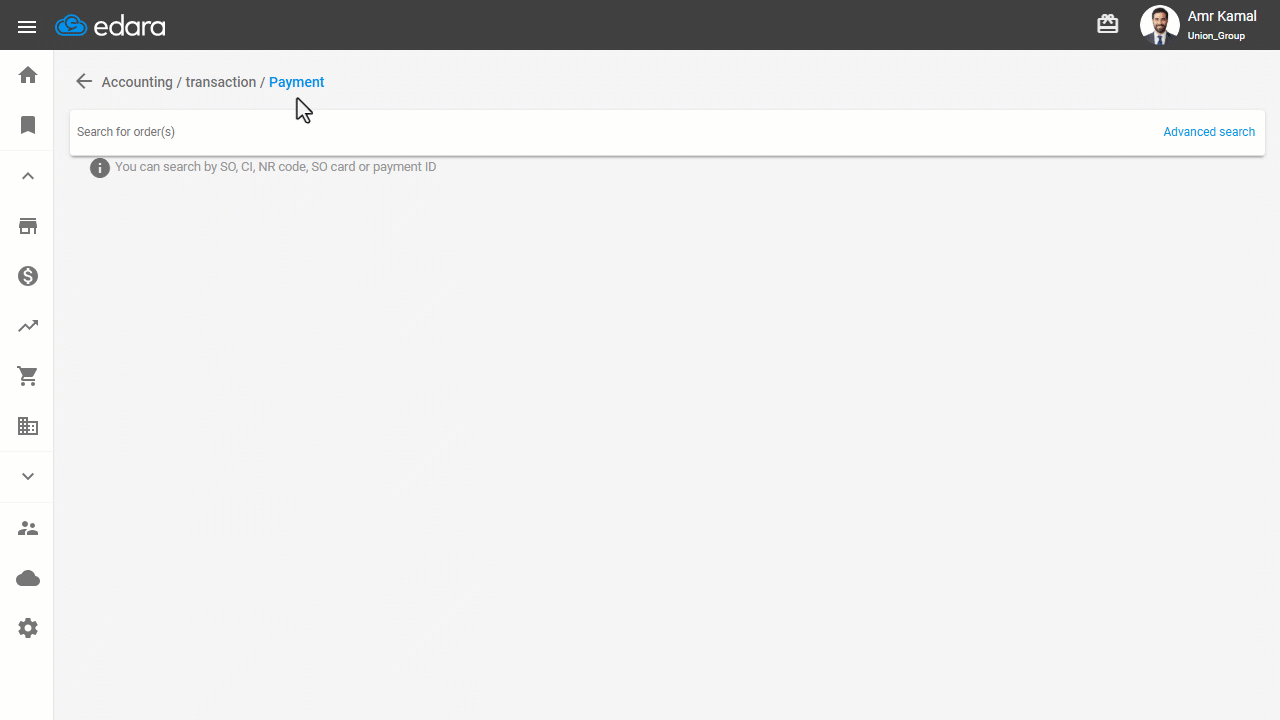
Task: Open Advanced search
Action: point(1209,132)
